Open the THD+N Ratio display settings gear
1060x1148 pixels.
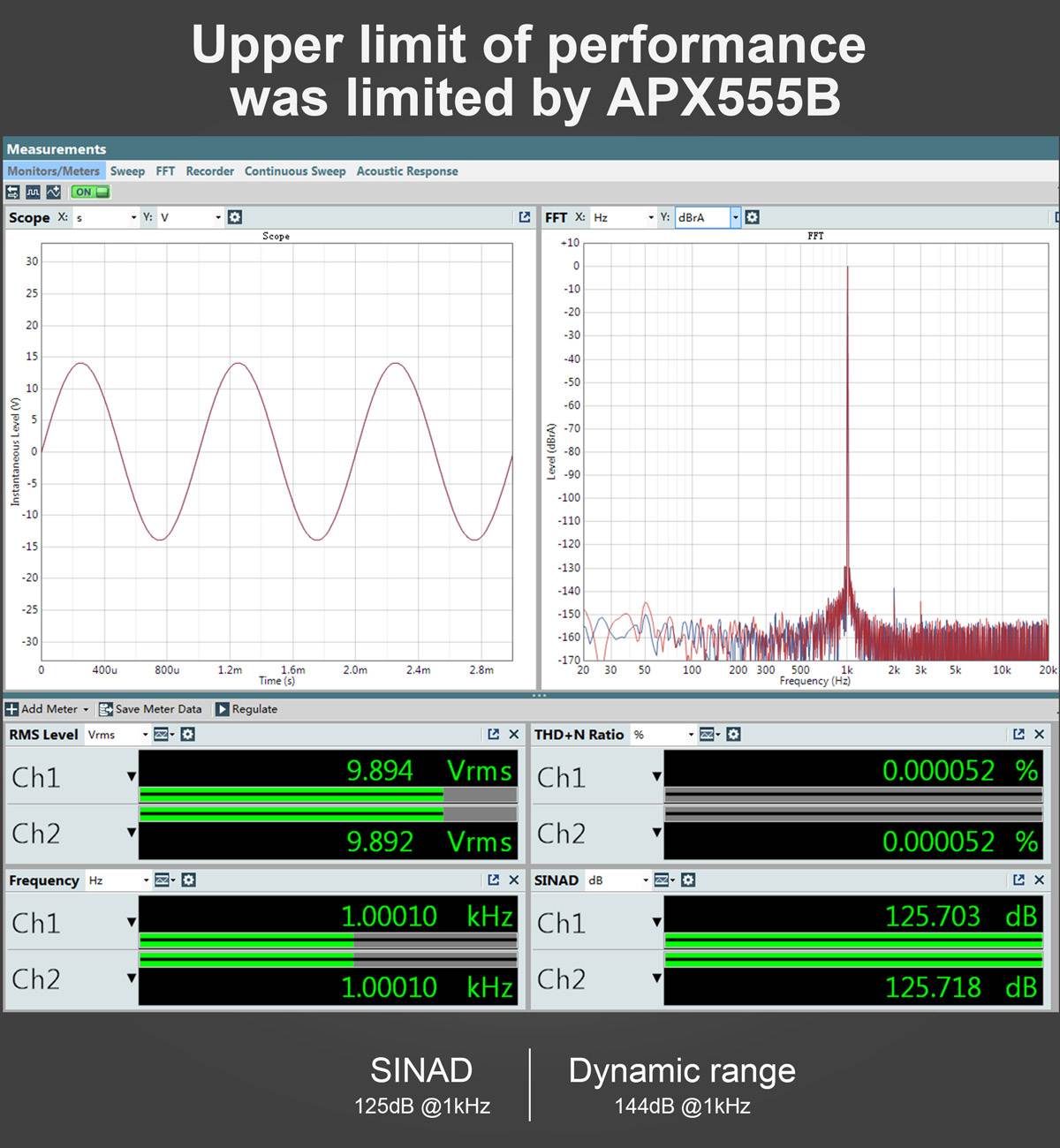pos(733,735)
